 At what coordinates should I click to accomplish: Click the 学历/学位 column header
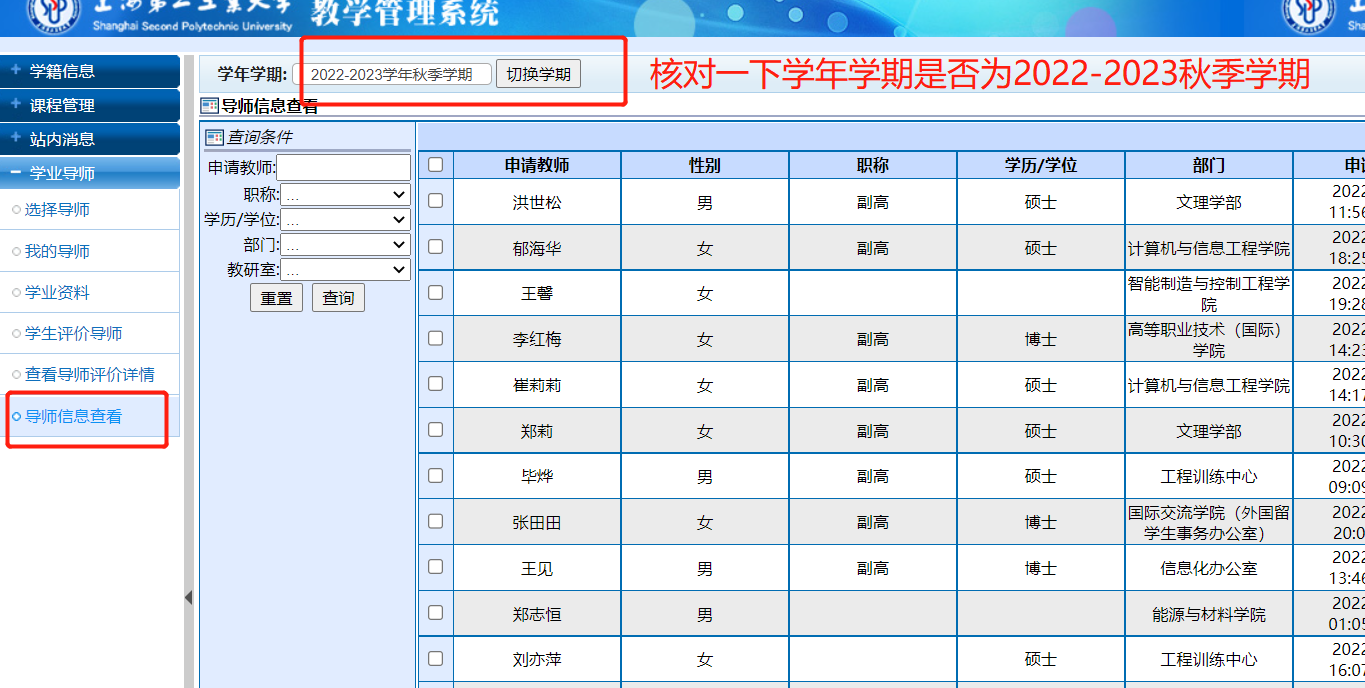(1041, 165)
